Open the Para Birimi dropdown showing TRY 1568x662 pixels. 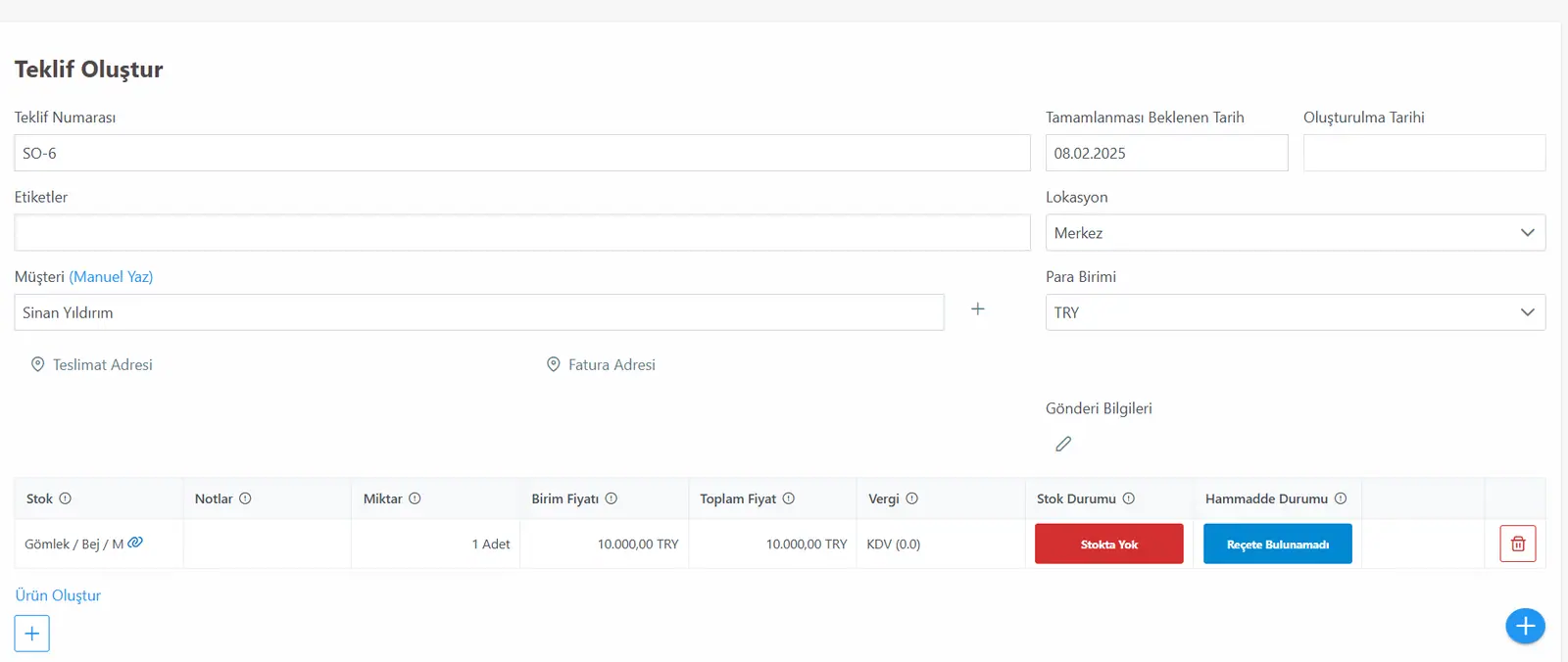click(1295, 312)
